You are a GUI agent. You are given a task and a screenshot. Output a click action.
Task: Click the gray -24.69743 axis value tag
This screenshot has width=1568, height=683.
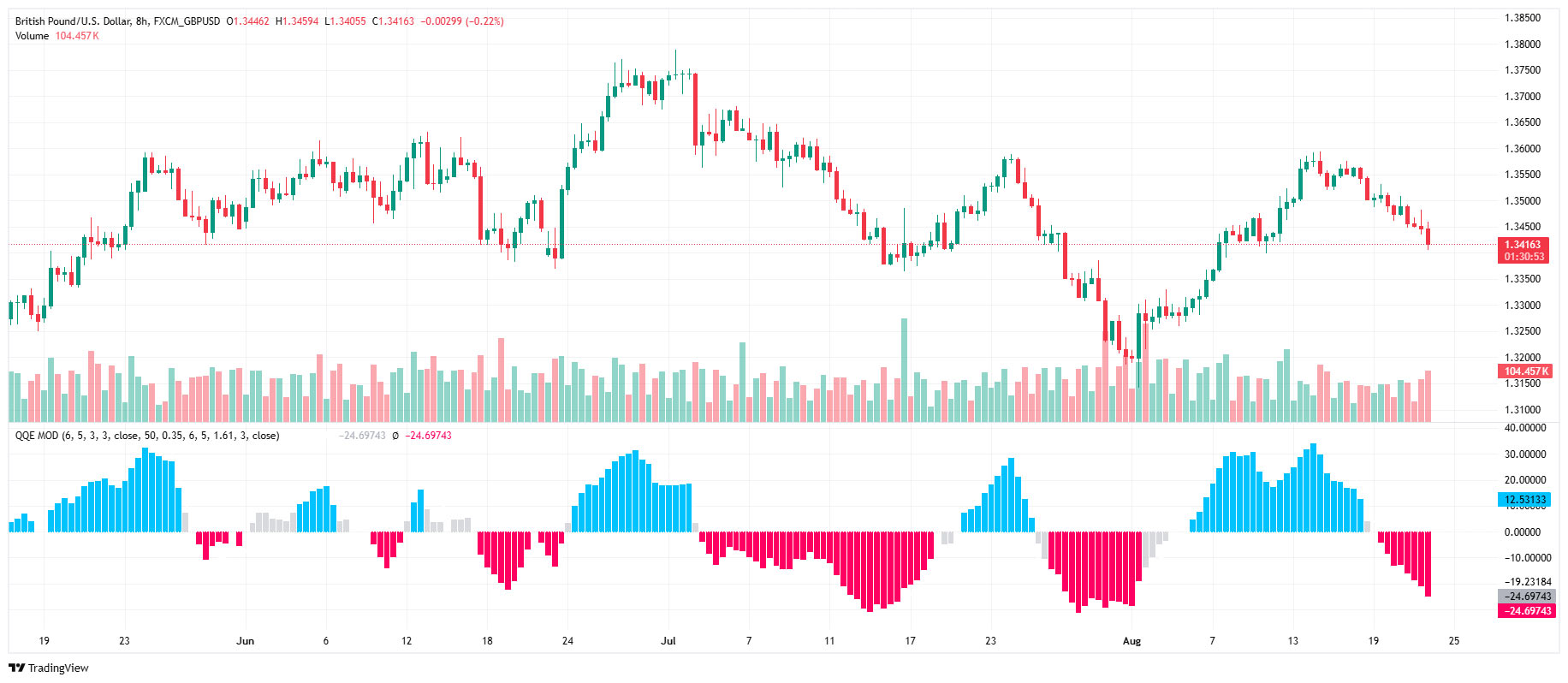coord(1527,597)
